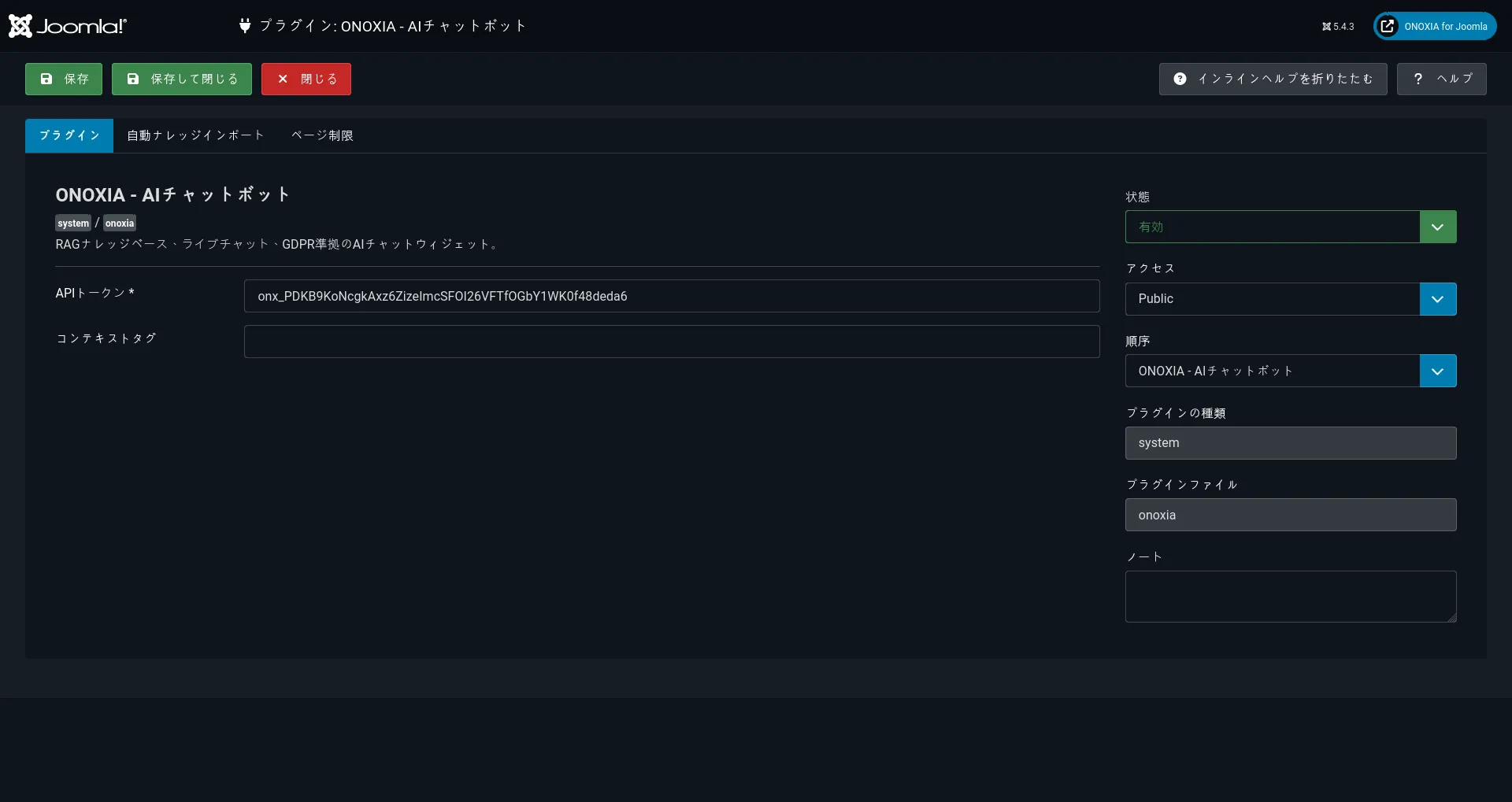Image resolution: width=1512 pixels, height=802 pixels.
Task: Click the APIトークン label
Action: 94,293
